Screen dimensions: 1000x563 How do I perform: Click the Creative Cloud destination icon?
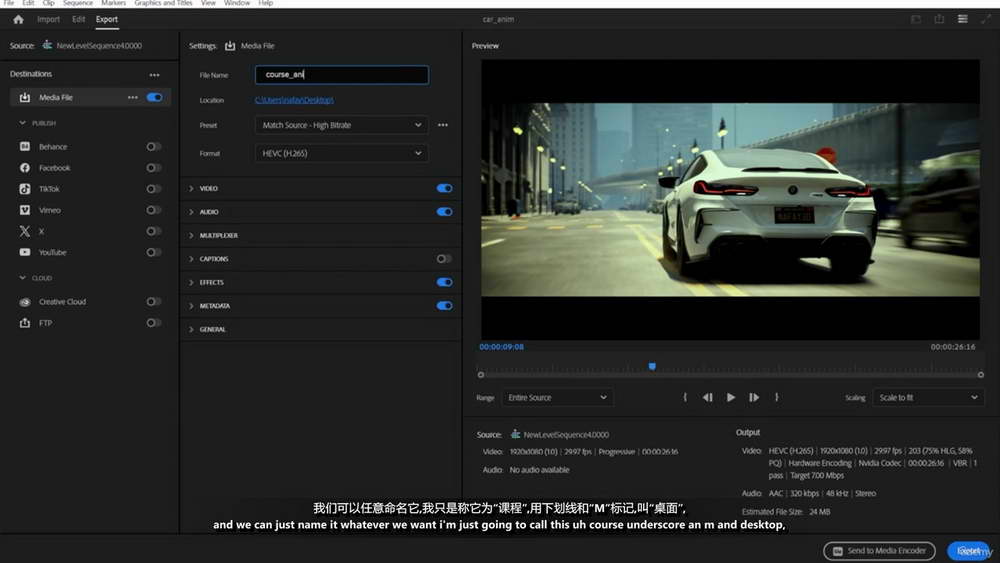click(x=25, y=302)
